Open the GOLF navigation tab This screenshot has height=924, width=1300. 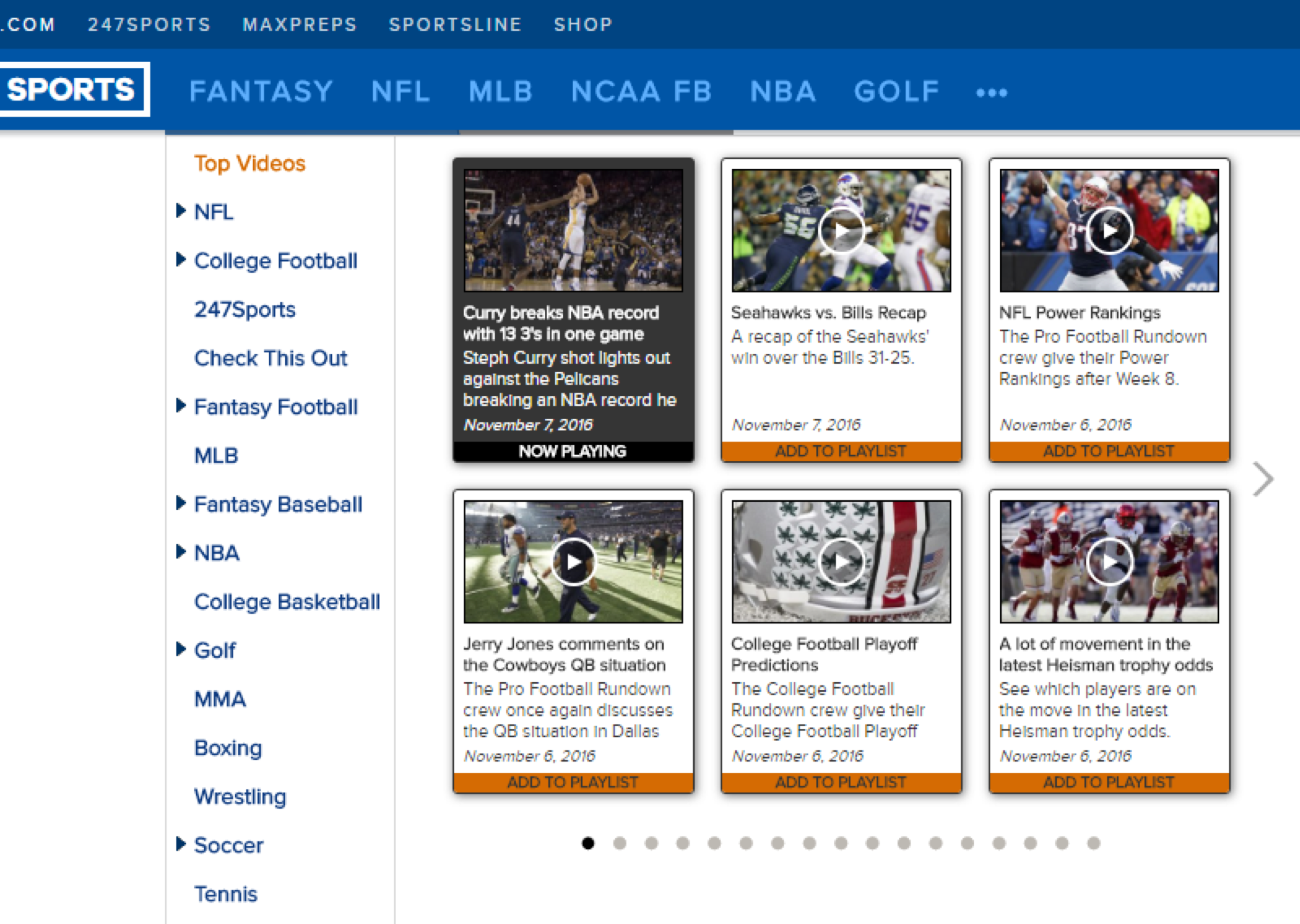896,92
